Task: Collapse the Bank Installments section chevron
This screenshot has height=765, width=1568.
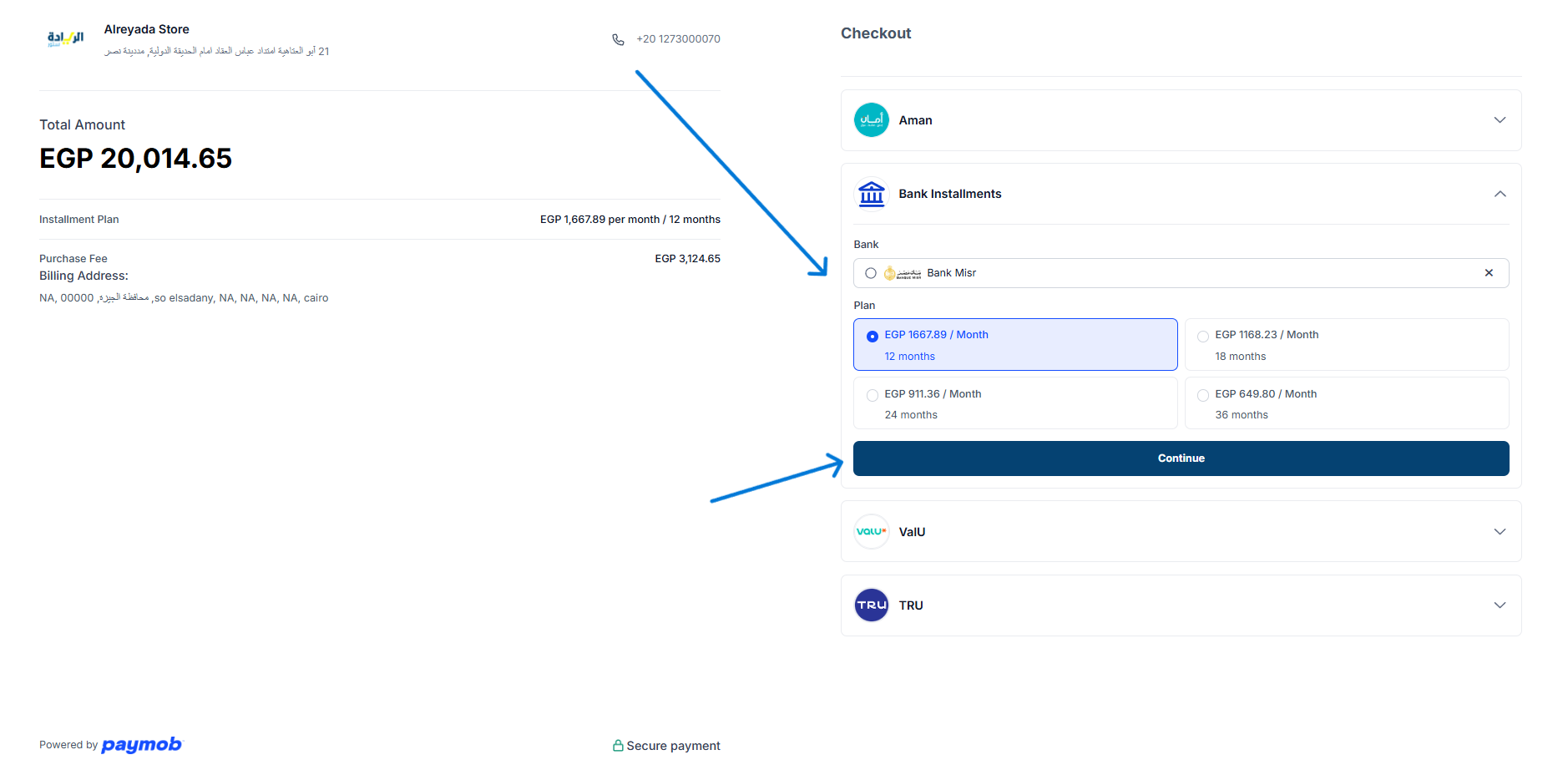Action: click(1500, 194)
